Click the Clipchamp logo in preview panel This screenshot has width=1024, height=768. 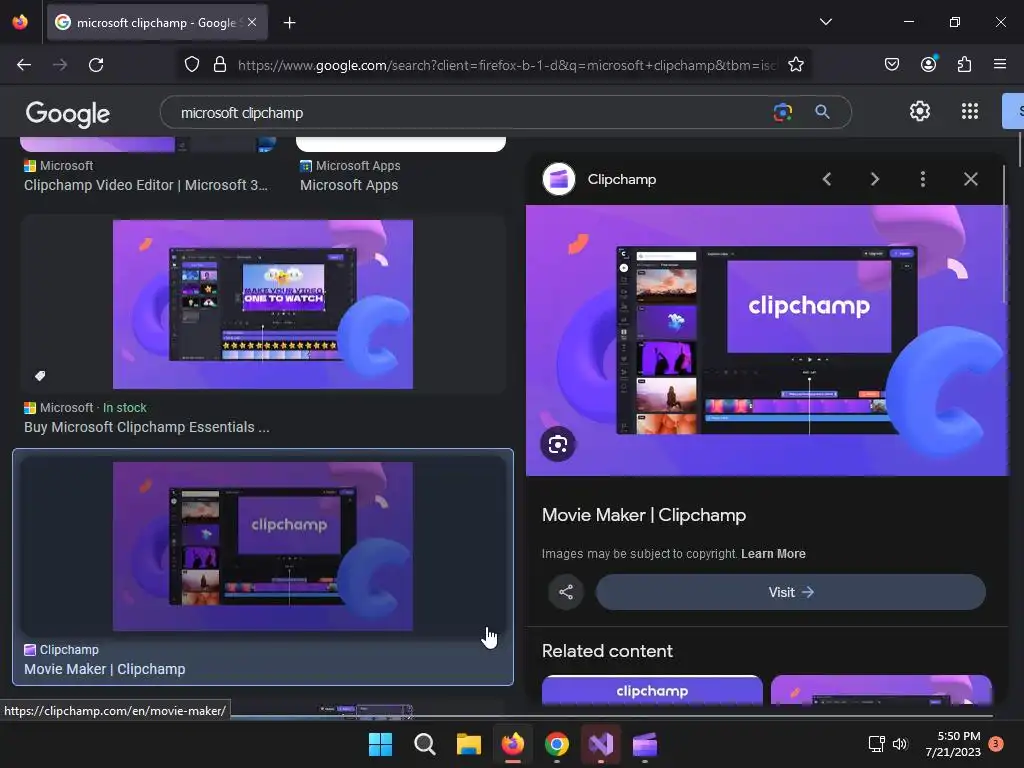tap(559, 179)
